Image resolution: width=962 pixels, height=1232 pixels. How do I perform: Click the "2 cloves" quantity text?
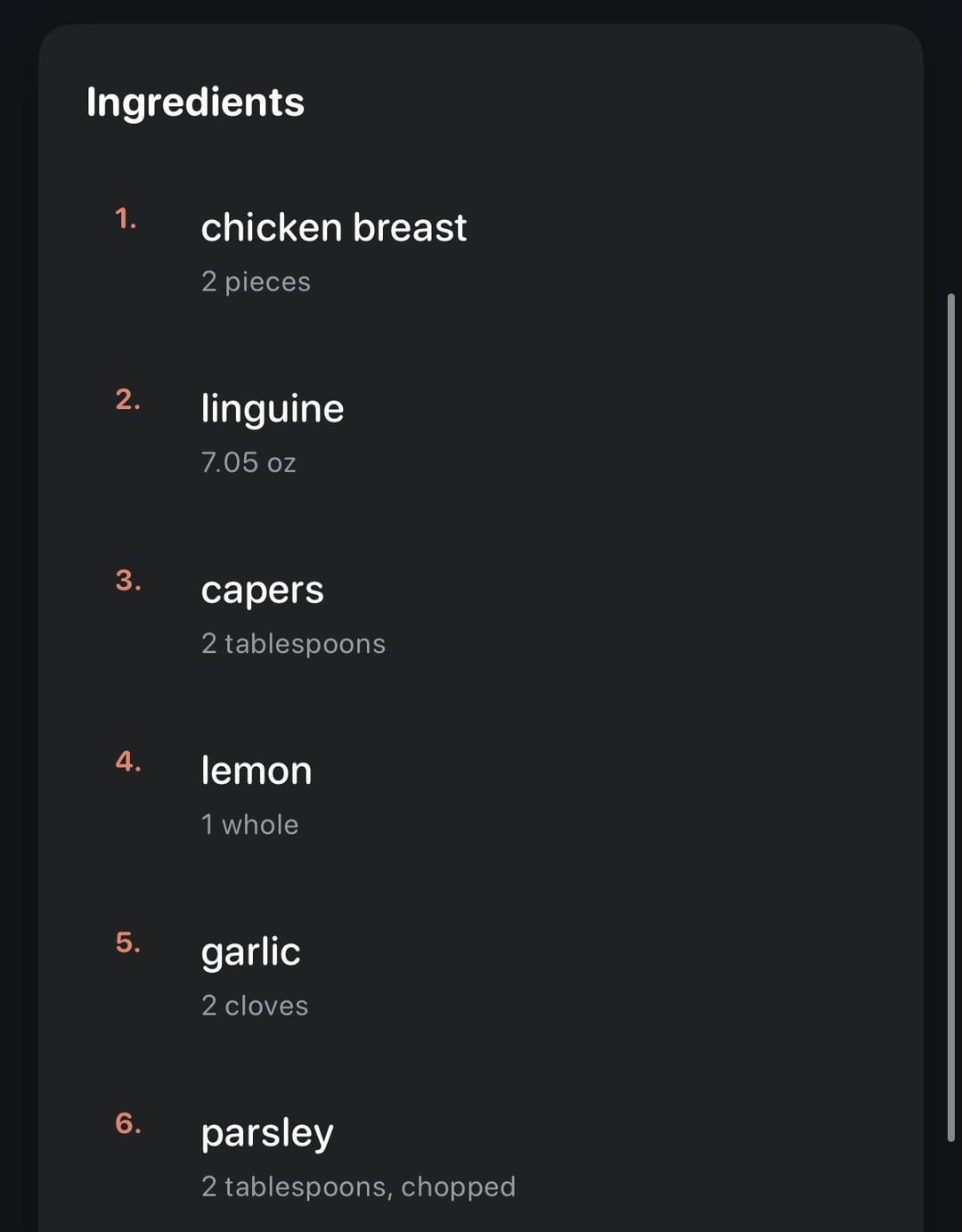[255, 1005]
